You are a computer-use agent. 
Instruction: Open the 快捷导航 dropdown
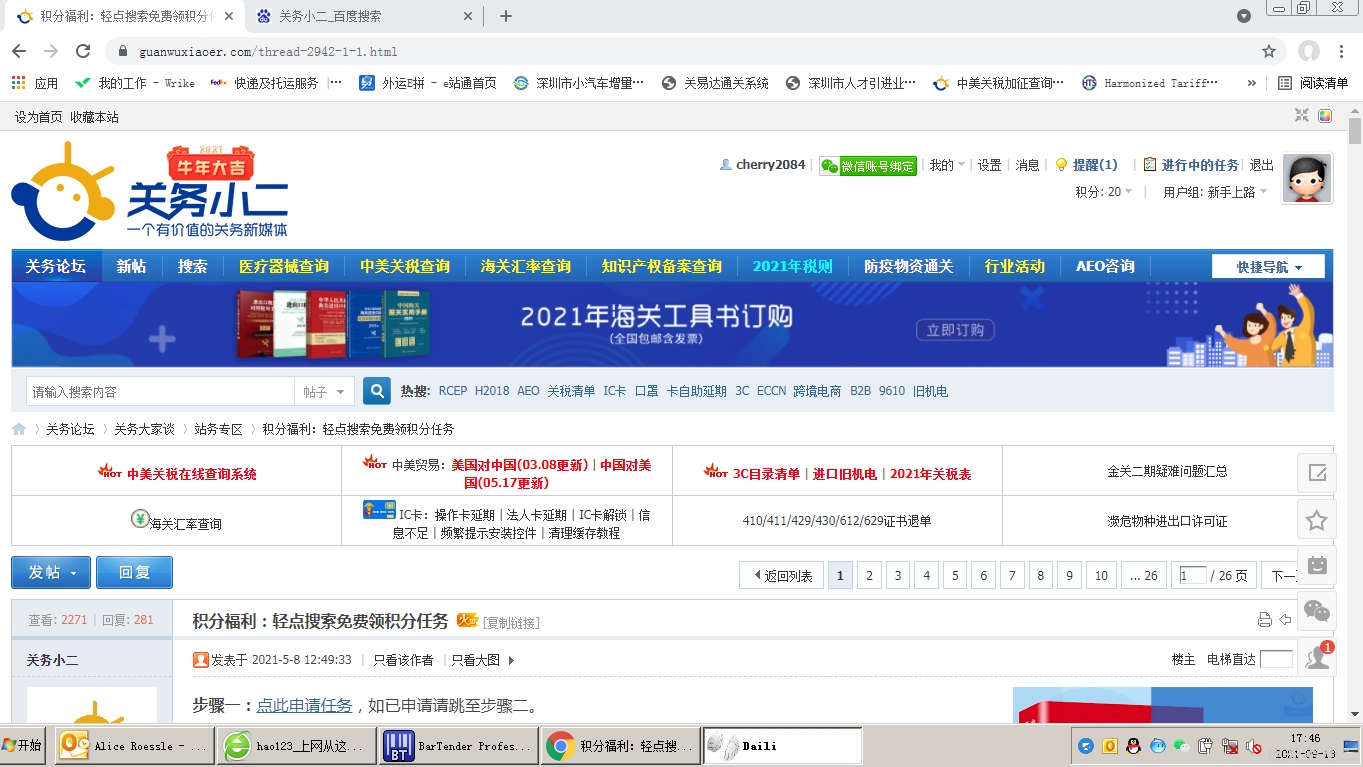pos(1268,267)
